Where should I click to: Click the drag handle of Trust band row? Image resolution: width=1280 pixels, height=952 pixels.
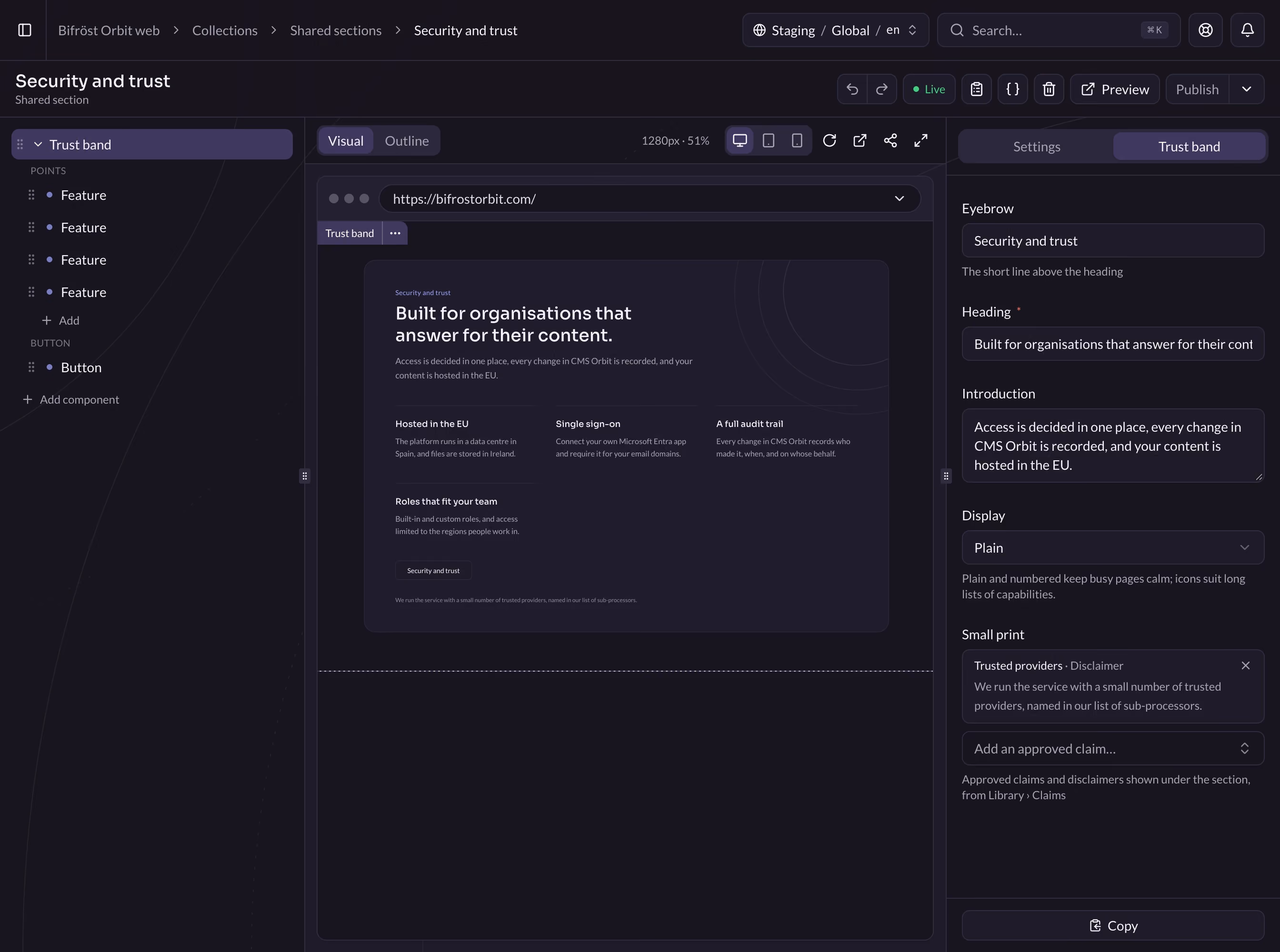tap(20, 144)
